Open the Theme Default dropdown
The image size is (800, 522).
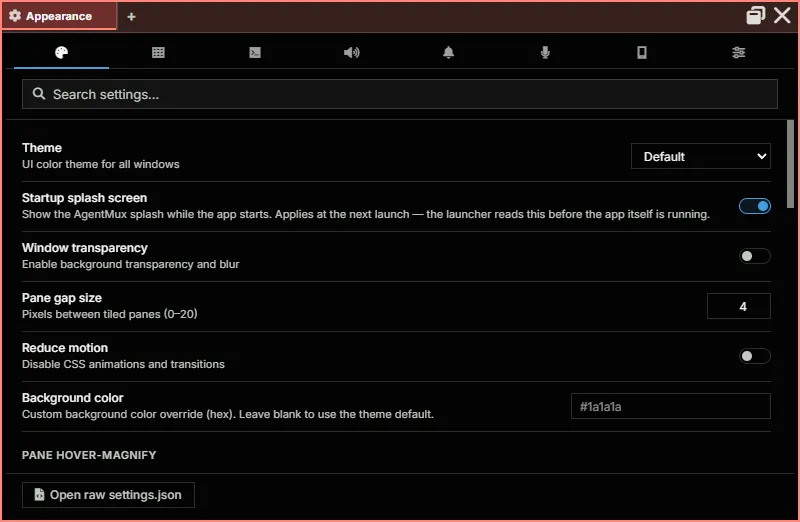point(701,156)
